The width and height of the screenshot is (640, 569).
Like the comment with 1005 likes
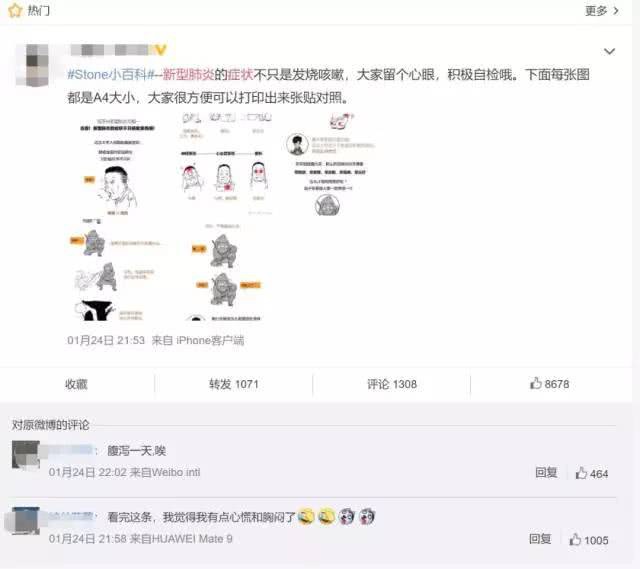[x=589, y=540]
